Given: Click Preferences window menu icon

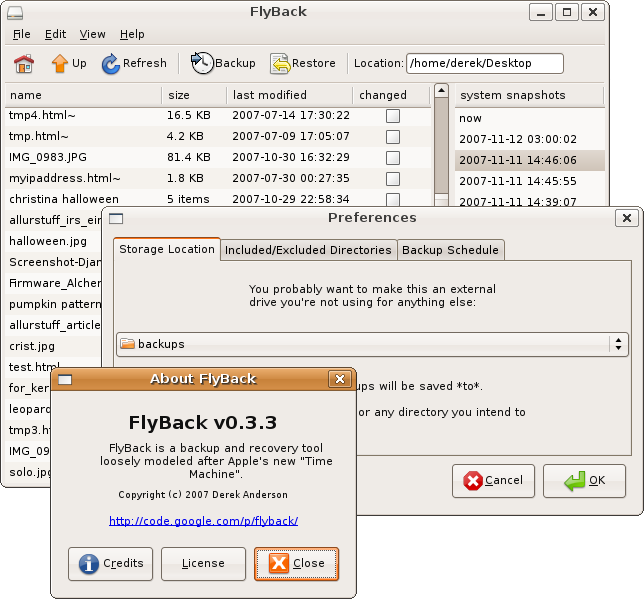Looking at the screenshot, I should point(116,219).
